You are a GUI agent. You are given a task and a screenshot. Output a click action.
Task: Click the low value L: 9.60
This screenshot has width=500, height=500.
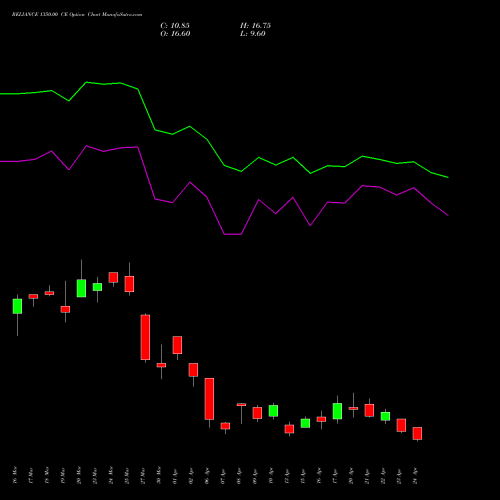click(x=253, y=34)
